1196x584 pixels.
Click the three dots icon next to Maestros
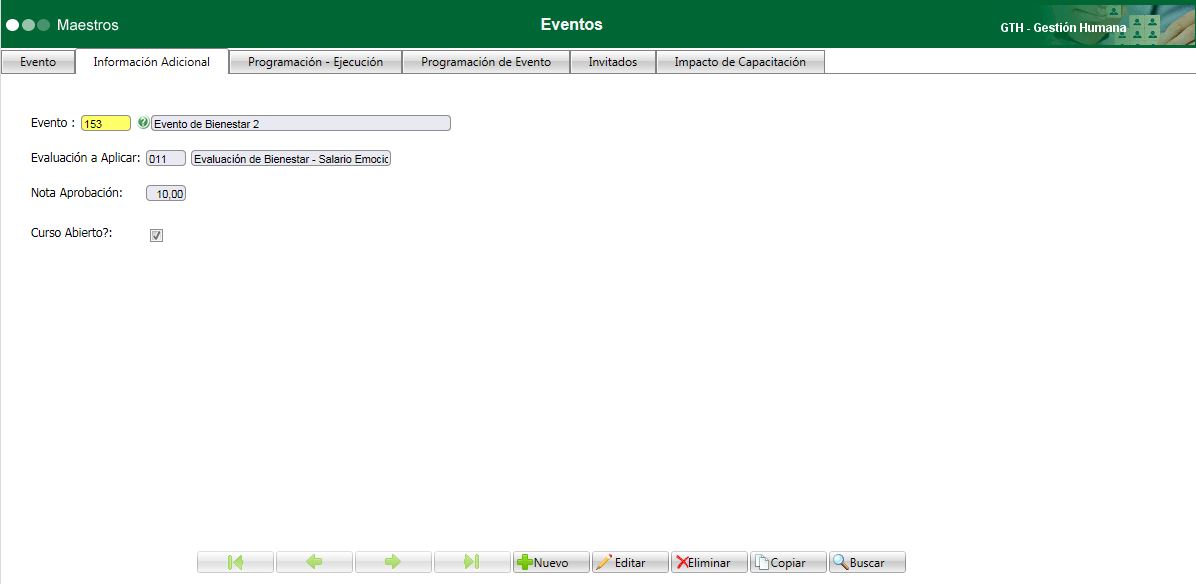click(28, 25)
